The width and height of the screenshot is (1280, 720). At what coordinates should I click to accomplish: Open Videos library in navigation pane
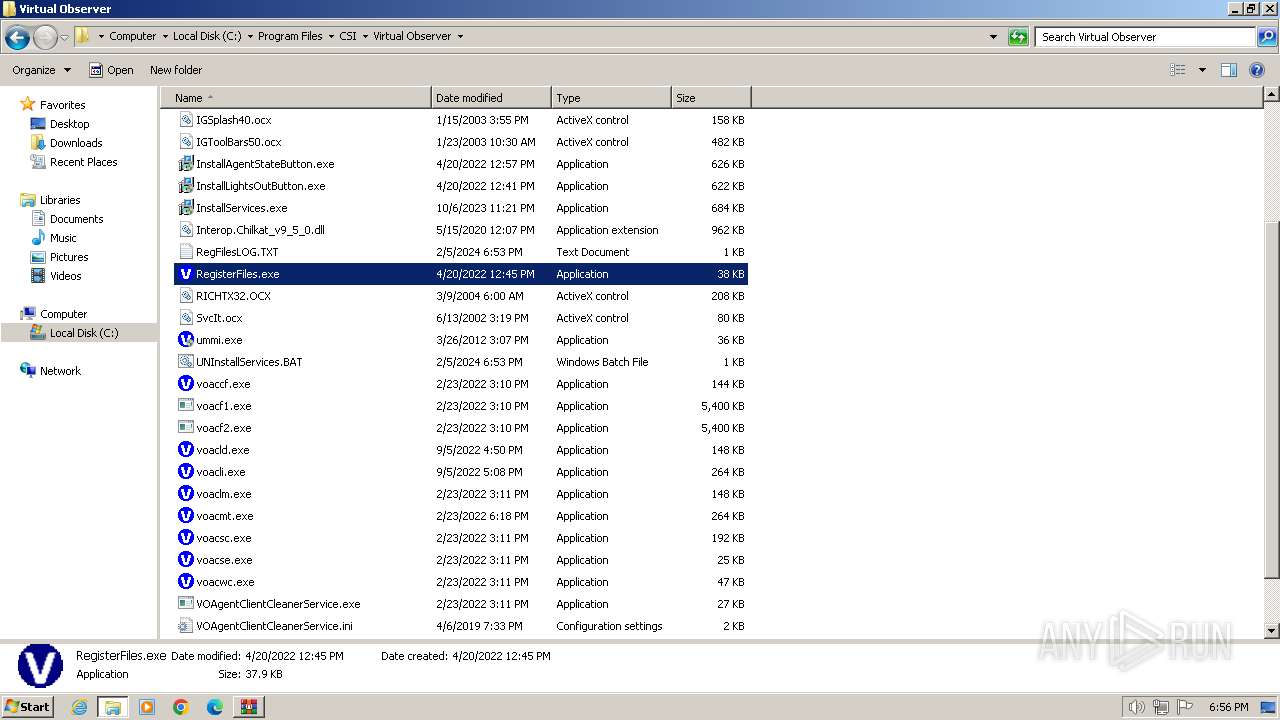(65, 275)
